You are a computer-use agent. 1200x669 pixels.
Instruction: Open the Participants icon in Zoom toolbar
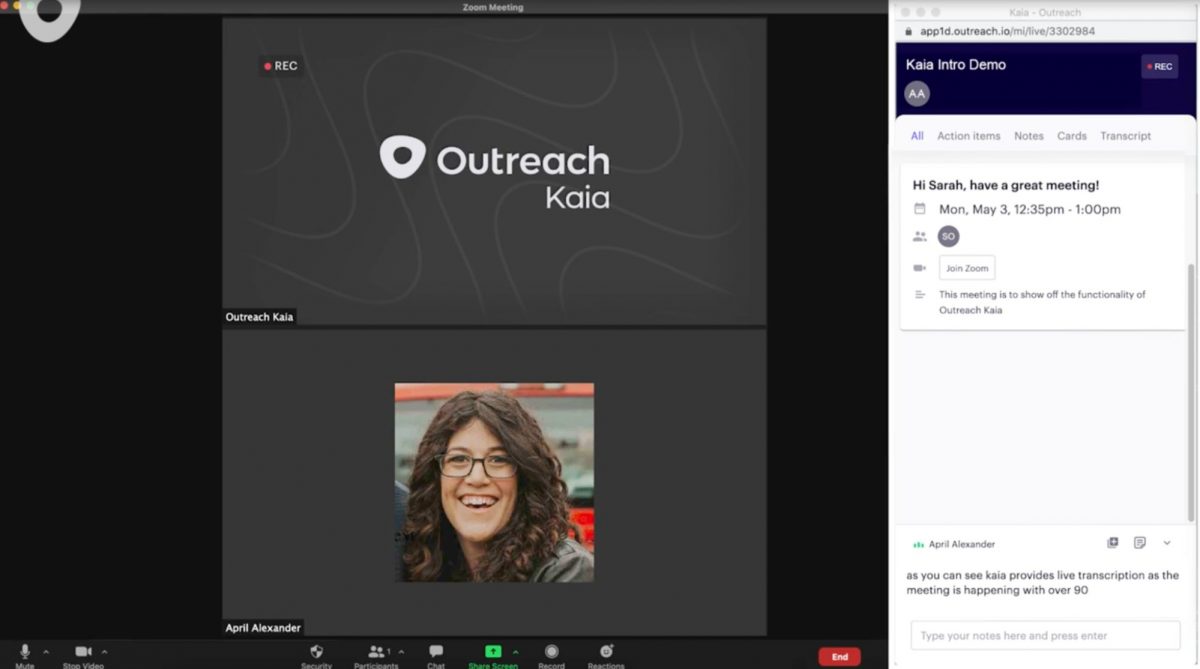pos(376,651)
